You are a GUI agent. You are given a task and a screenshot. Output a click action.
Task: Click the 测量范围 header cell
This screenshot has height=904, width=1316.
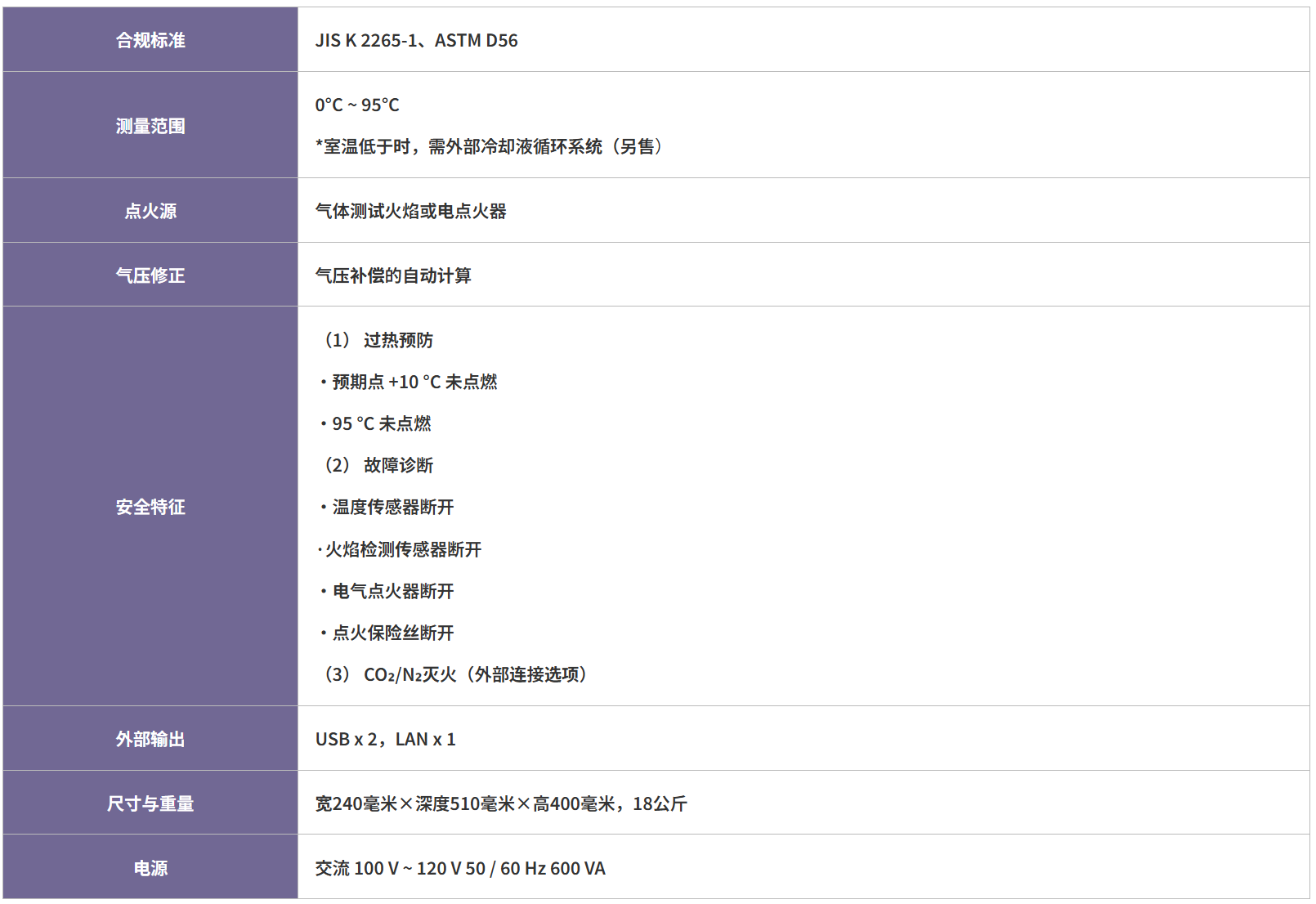point(151,126)
